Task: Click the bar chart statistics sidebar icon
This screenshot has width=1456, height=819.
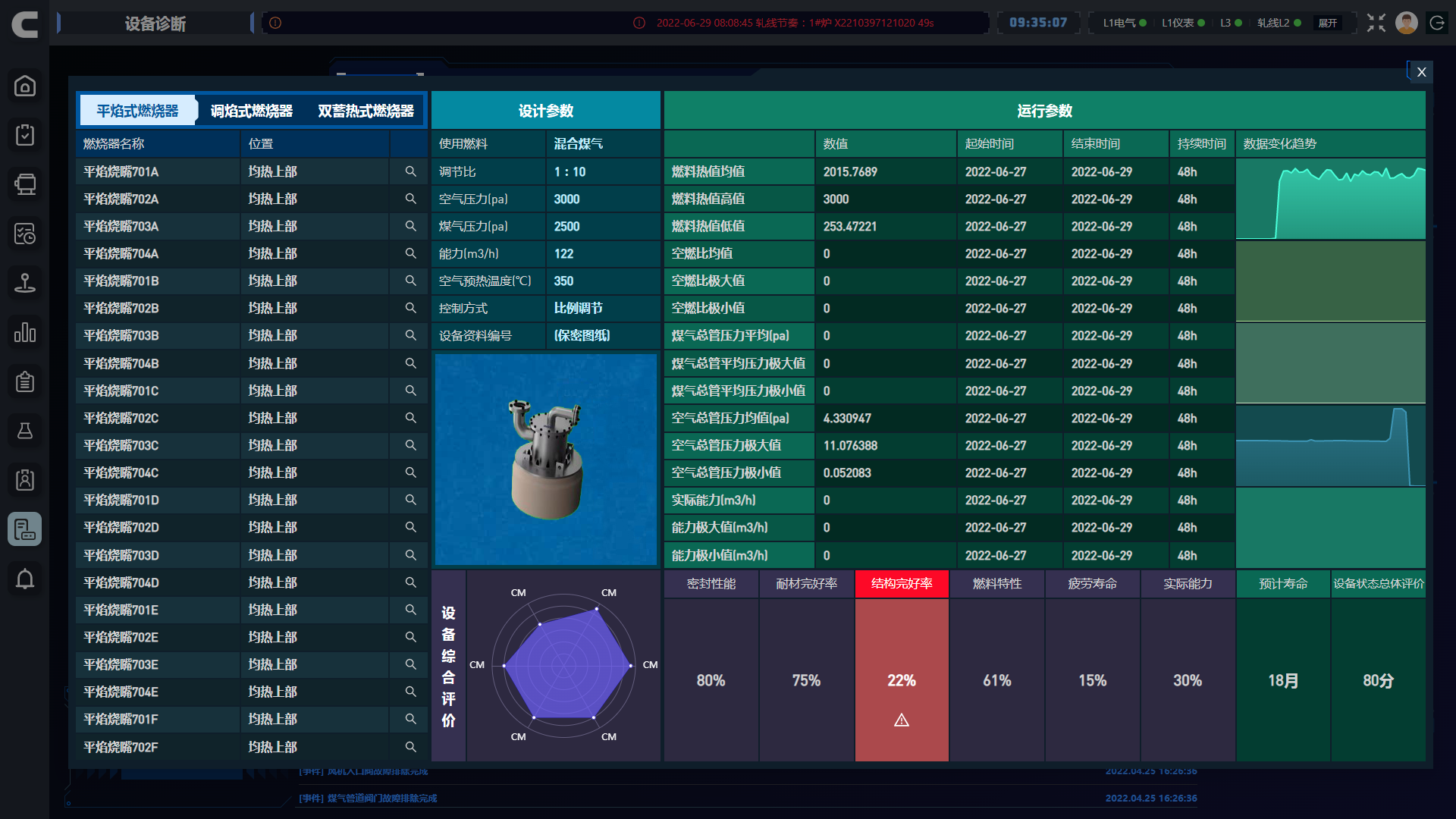Action: pos(25,332)
